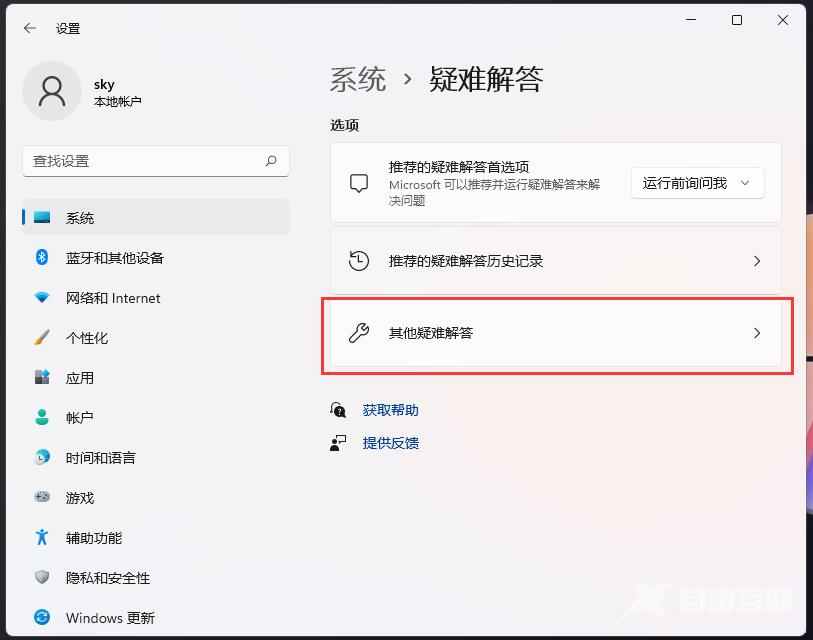The image size is (813, 640).
Task: Click the 游戏 Xbox icon
Action: point(41,498)
